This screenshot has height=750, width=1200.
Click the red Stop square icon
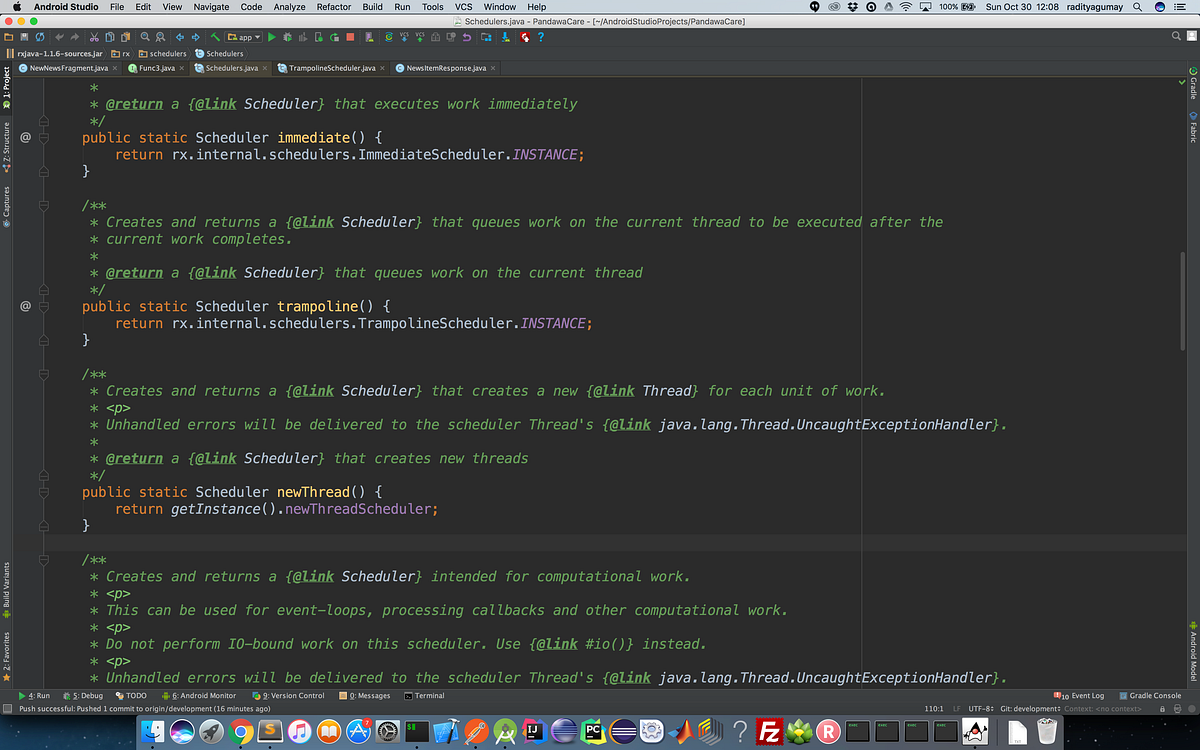point(350,37)
